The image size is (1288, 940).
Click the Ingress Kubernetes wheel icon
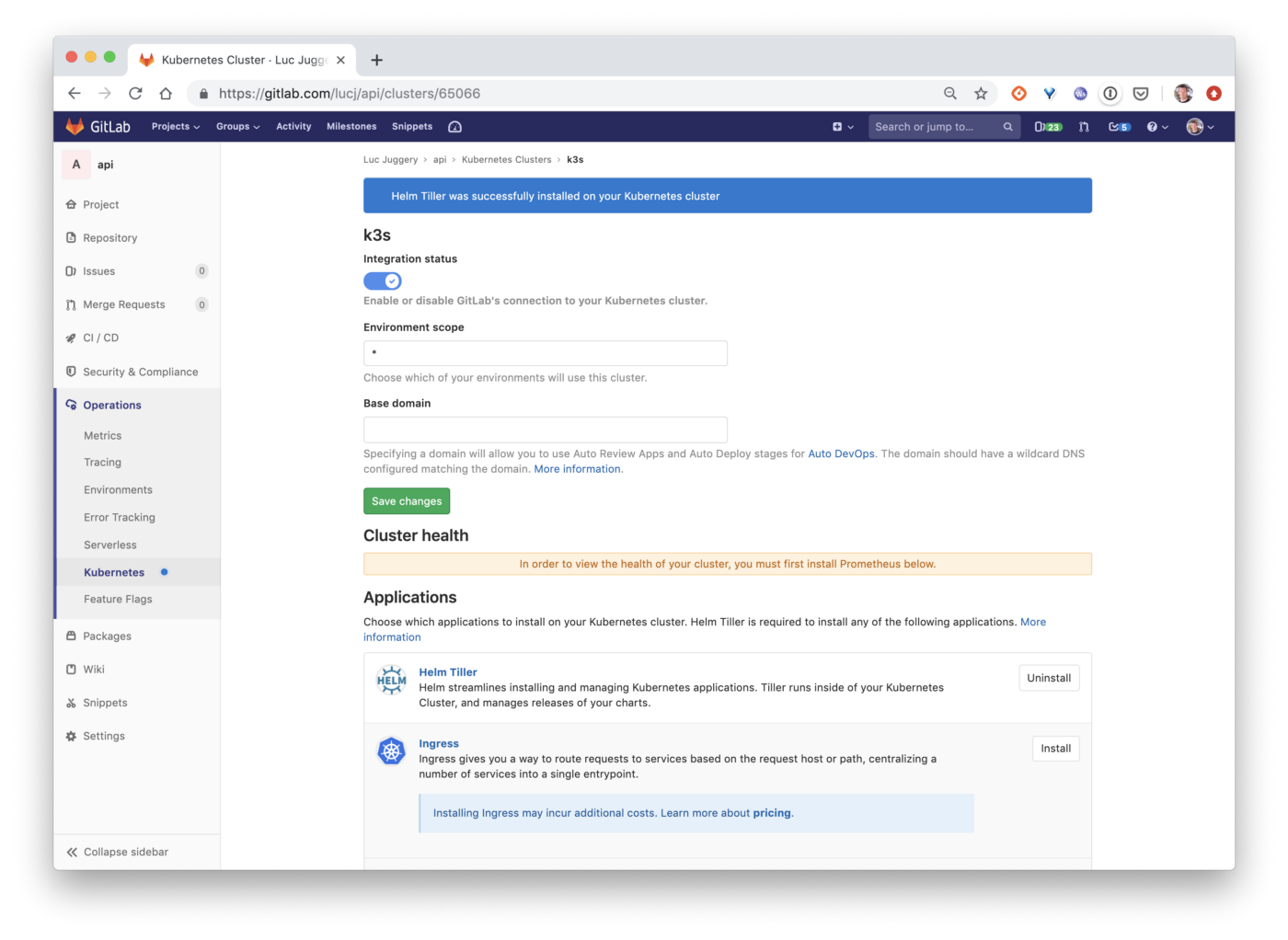(x=391, y=751)
